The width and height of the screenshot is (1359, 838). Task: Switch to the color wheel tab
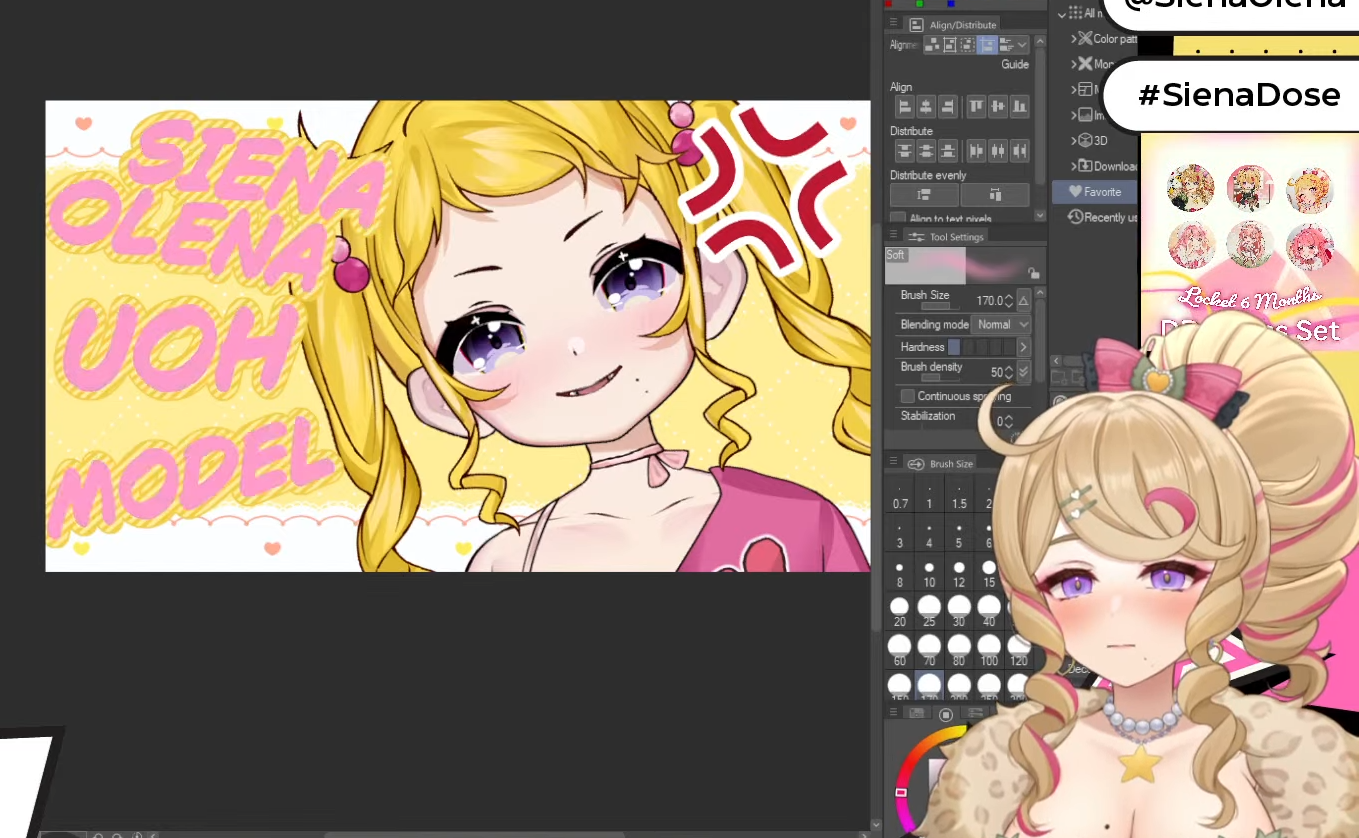946,714
